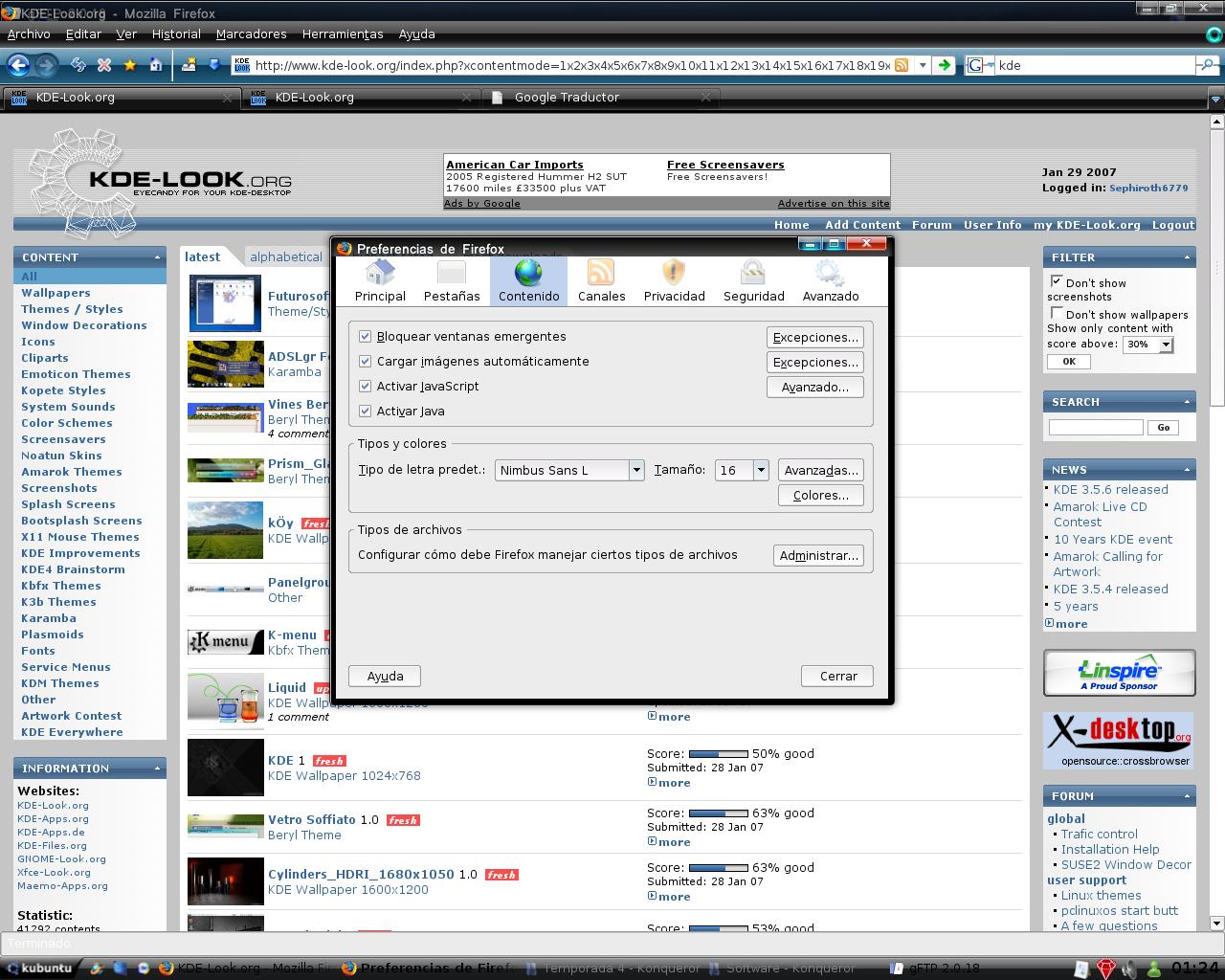1225x980 pixels.
Task: Collapse the INFORMATION panel
Action: point(158,768)
